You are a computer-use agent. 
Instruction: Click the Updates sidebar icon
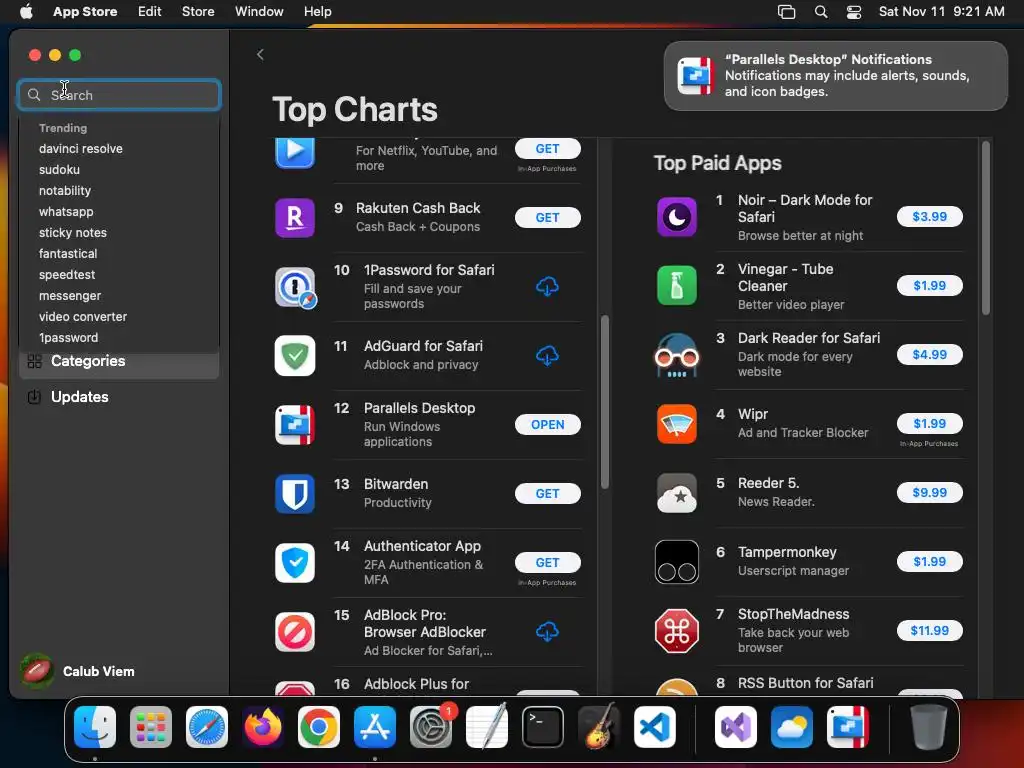click(x=34, y=396)
